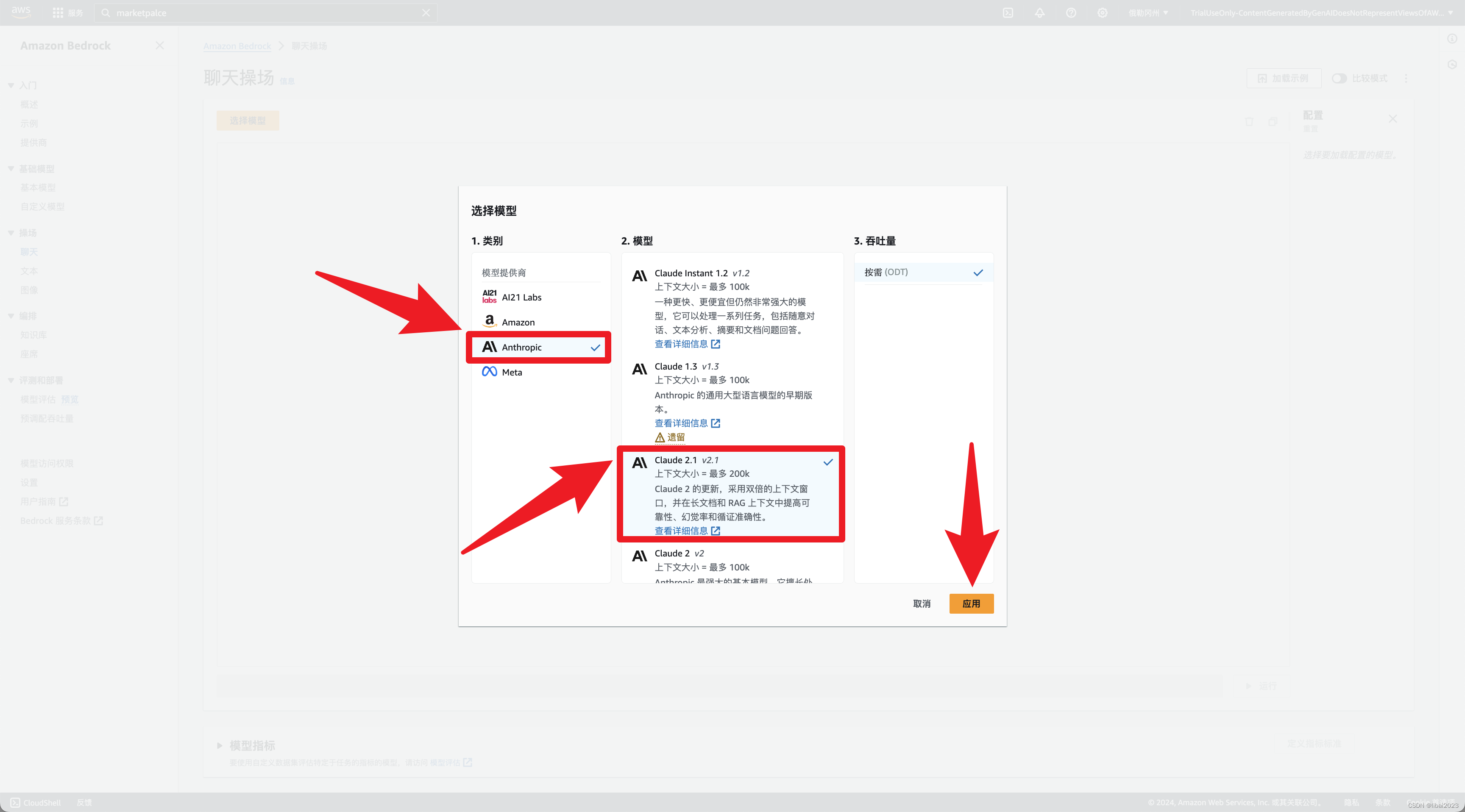The width and height of the screenshot is (1465, 812).
Task: Click the 查看详细信息 external link icon for Claude 2.1
Action: (x=715, y=531)
